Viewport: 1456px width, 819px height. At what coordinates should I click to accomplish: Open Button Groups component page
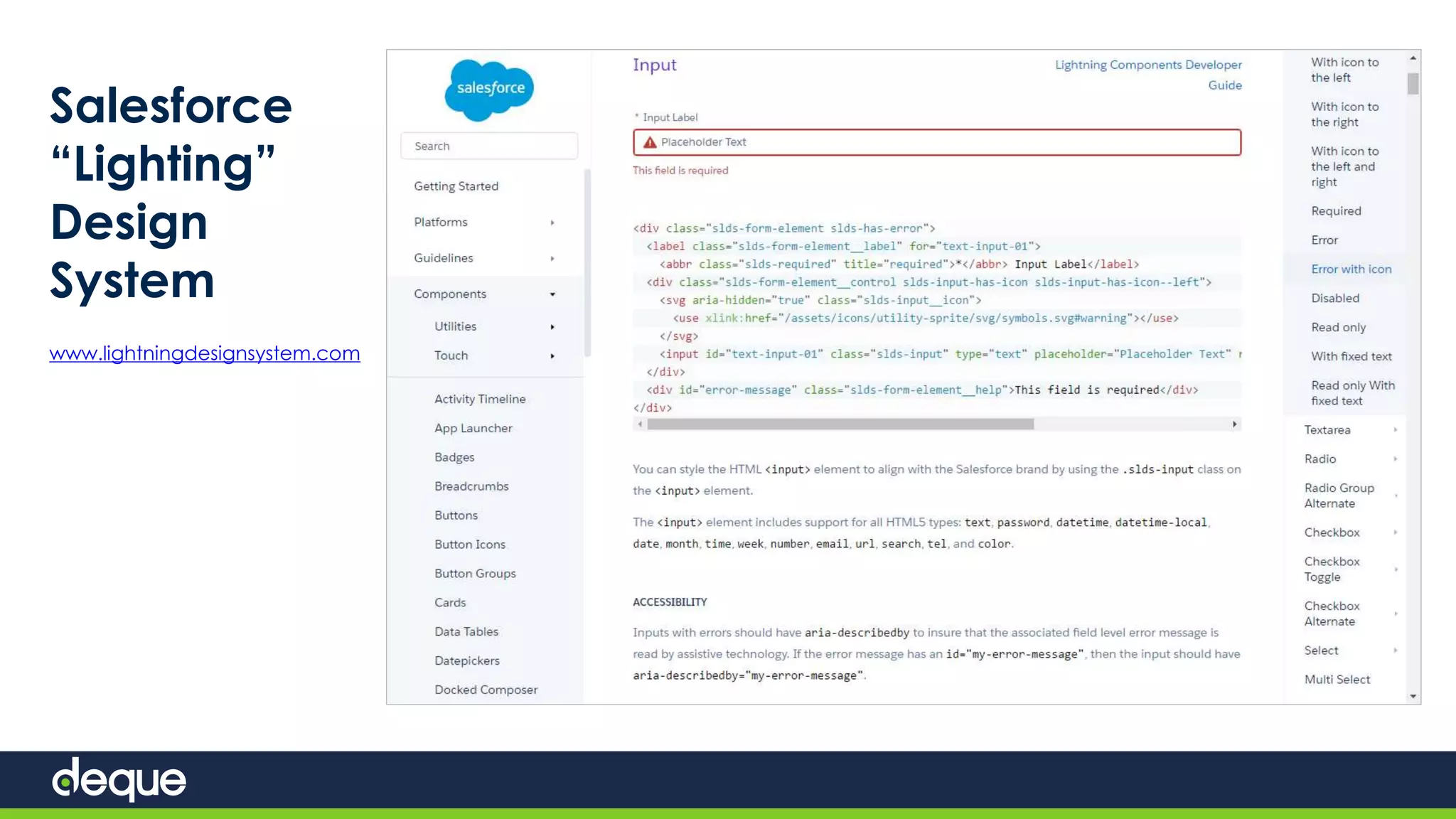click(475, 574)
